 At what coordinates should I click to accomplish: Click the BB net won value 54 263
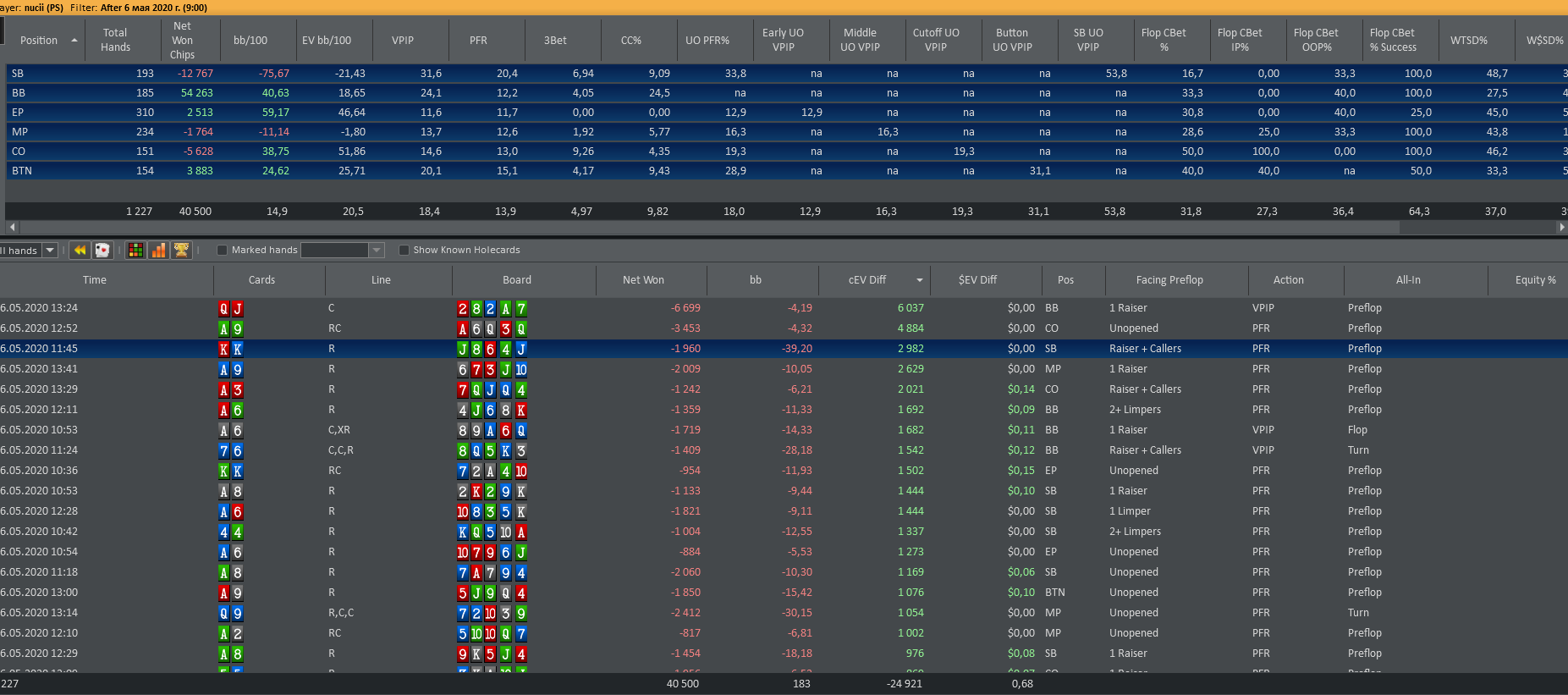(x=196, y=93)
